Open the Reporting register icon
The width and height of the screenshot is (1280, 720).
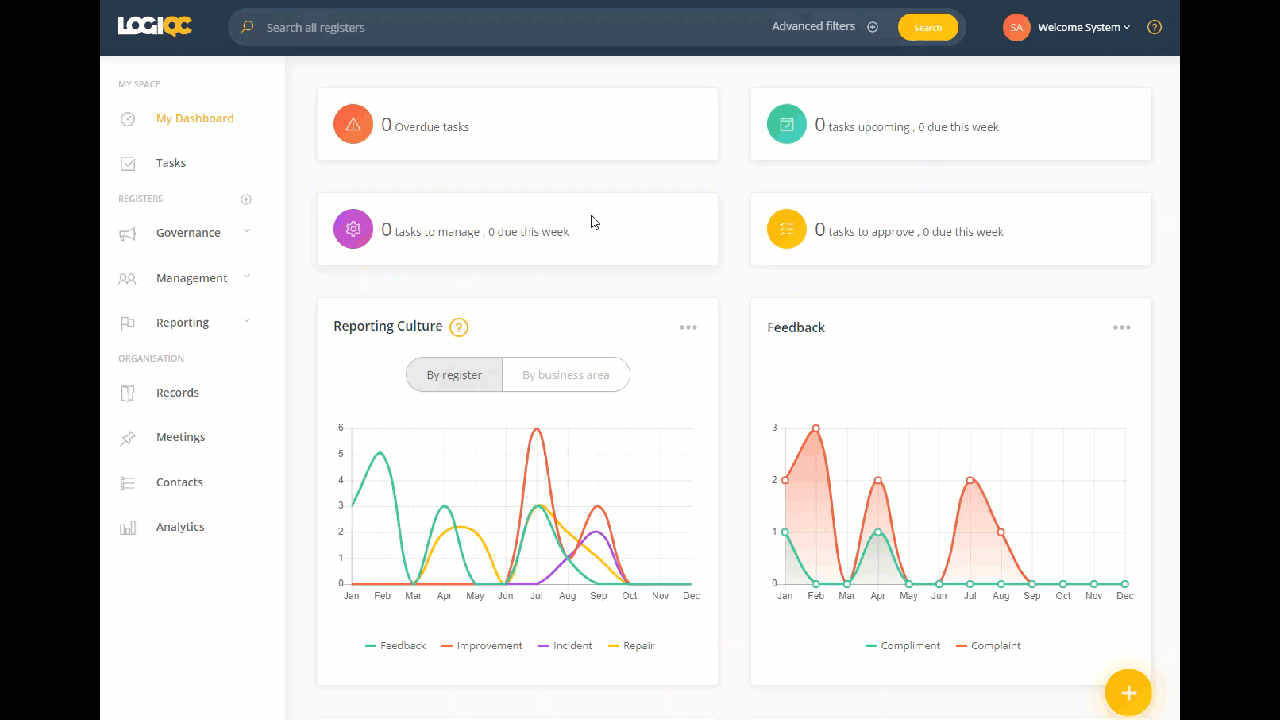coord(128,322)
